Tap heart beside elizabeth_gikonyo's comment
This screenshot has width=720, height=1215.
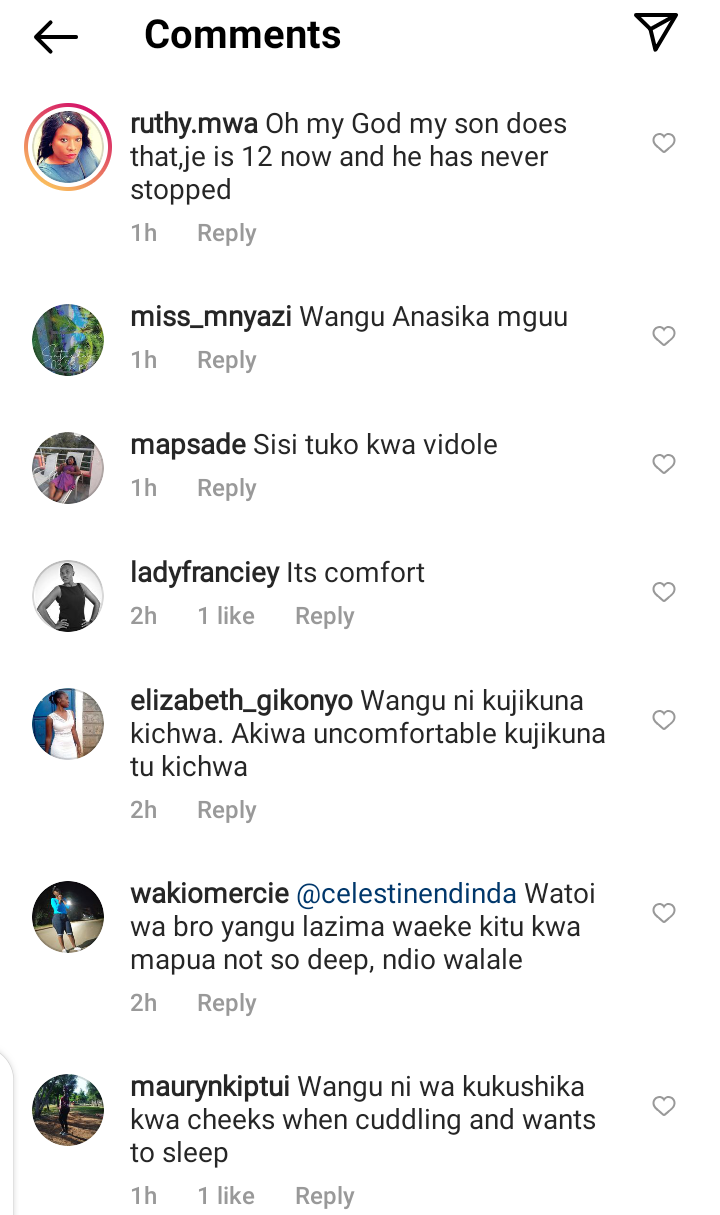pos(664,720)
